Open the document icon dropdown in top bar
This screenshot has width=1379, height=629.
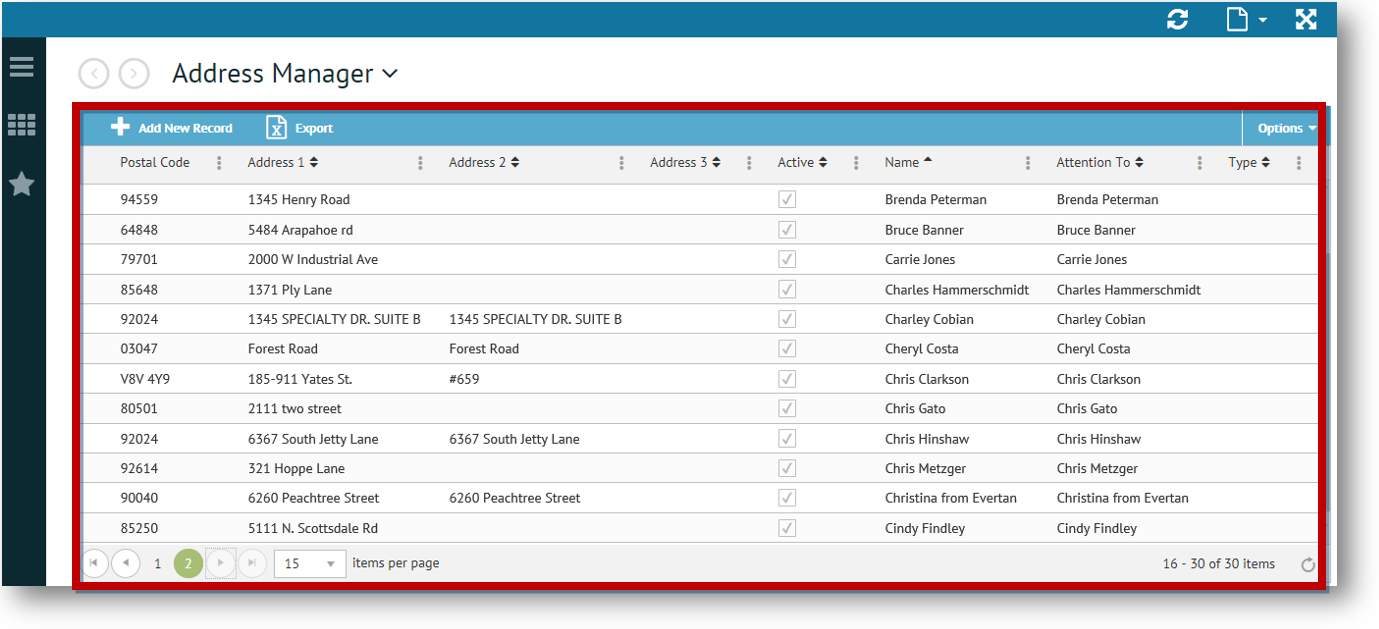point(1246,19)
